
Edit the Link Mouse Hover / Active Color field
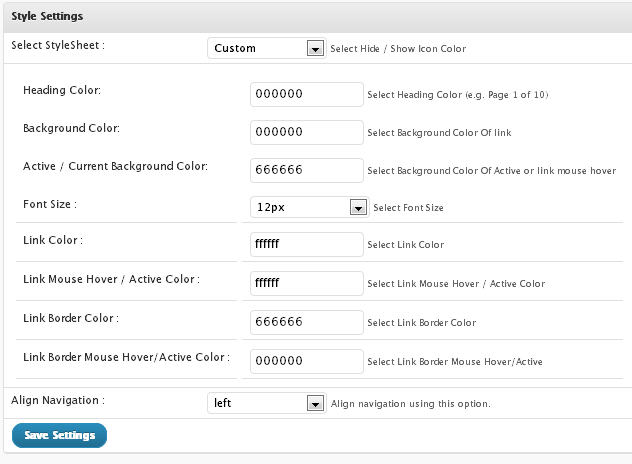[x=307, y=283]
